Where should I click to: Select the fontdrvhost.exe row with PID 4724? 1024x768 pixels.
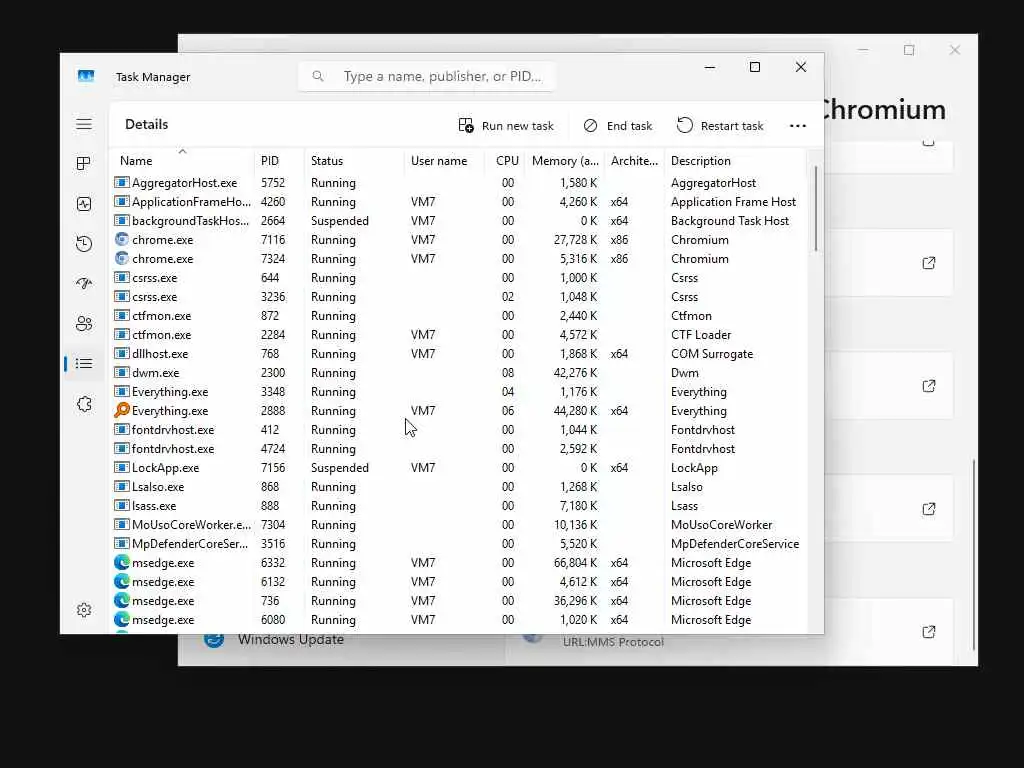pyautogui.click(x=457, y=449)
